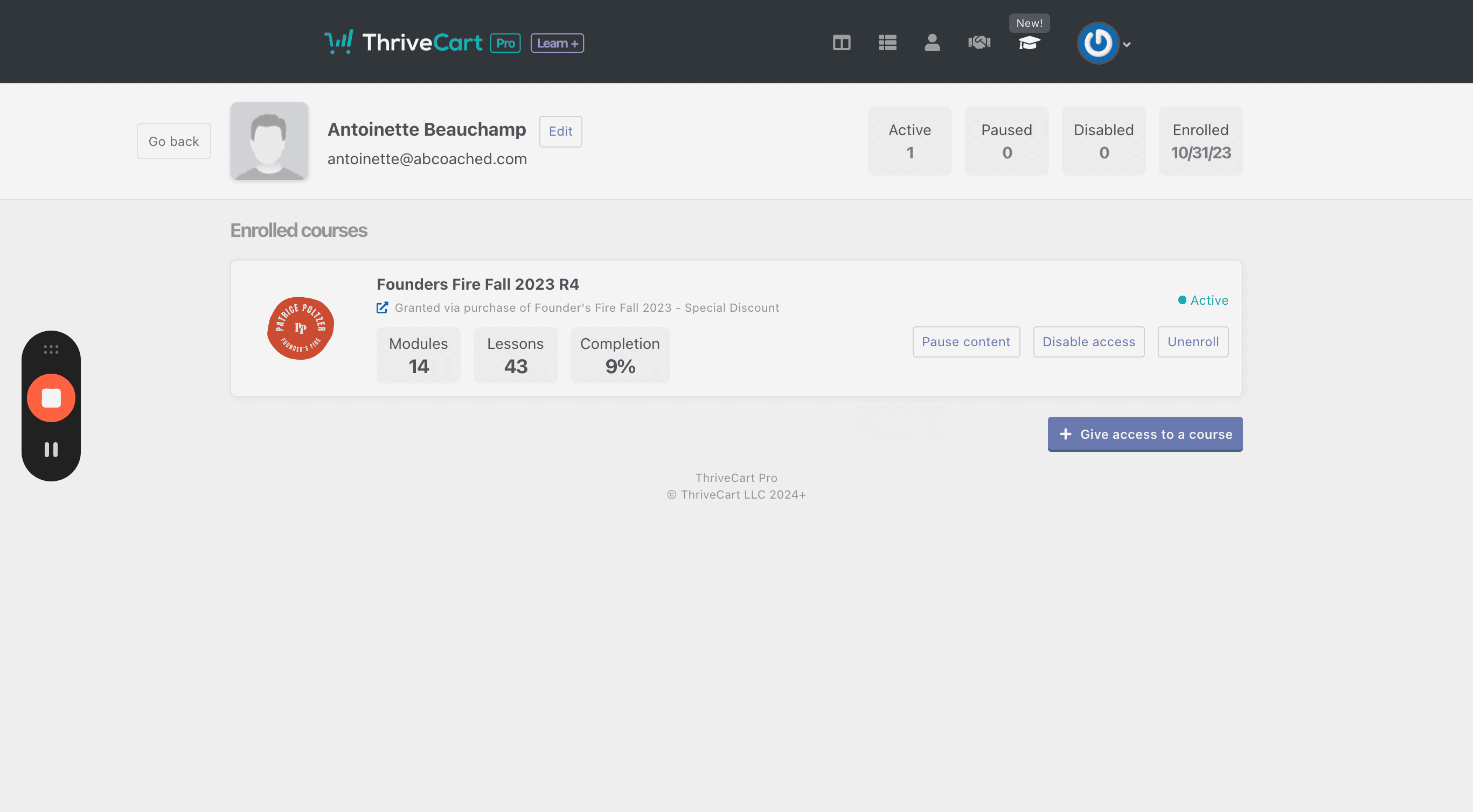Viewport: 1473px width, 812px height.
Task: Click the recorder drag handle dots
Action: (x=51, y=349)
